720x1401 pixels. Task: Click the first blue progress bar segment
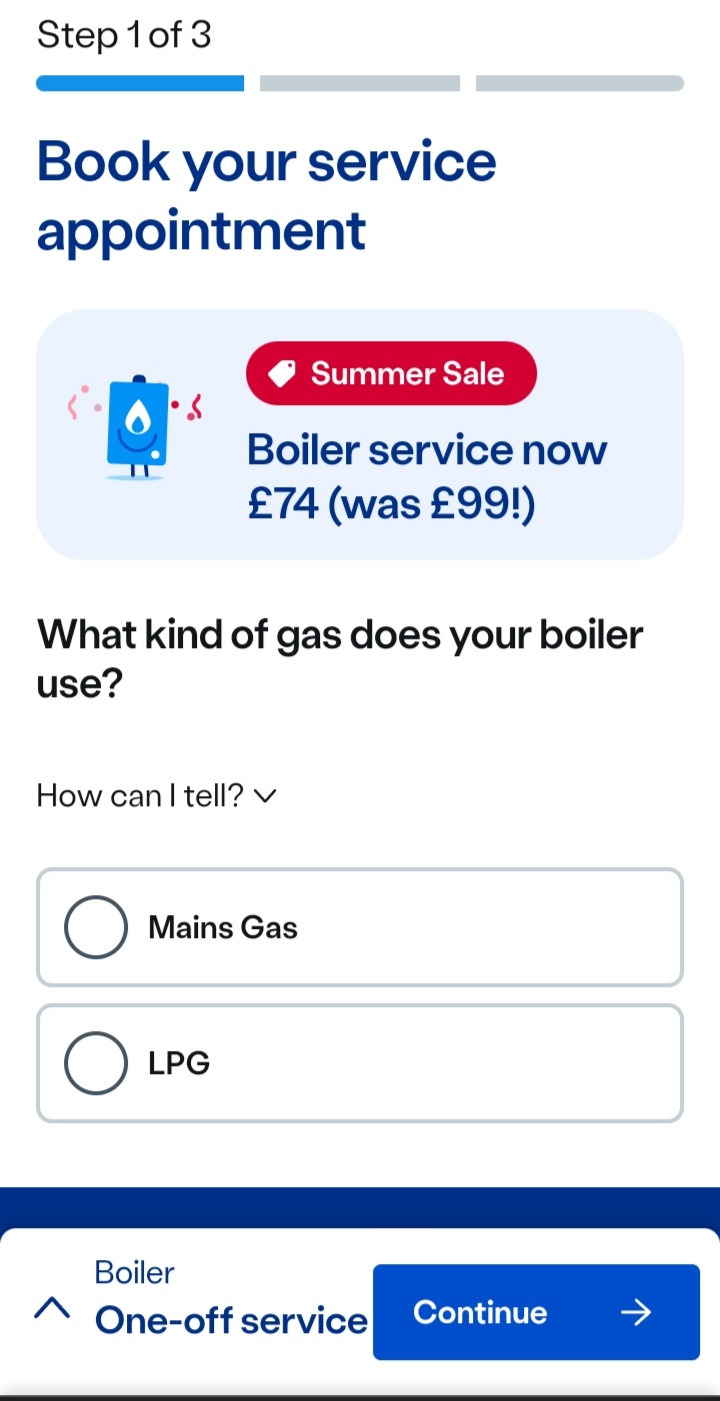140,83
